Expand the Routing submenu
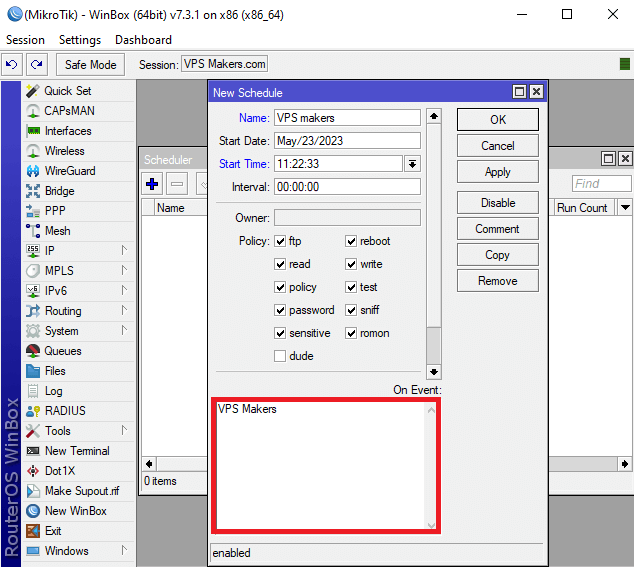This screenshot has width=634, height=567. pyautogui.click(x=125, y=311)
